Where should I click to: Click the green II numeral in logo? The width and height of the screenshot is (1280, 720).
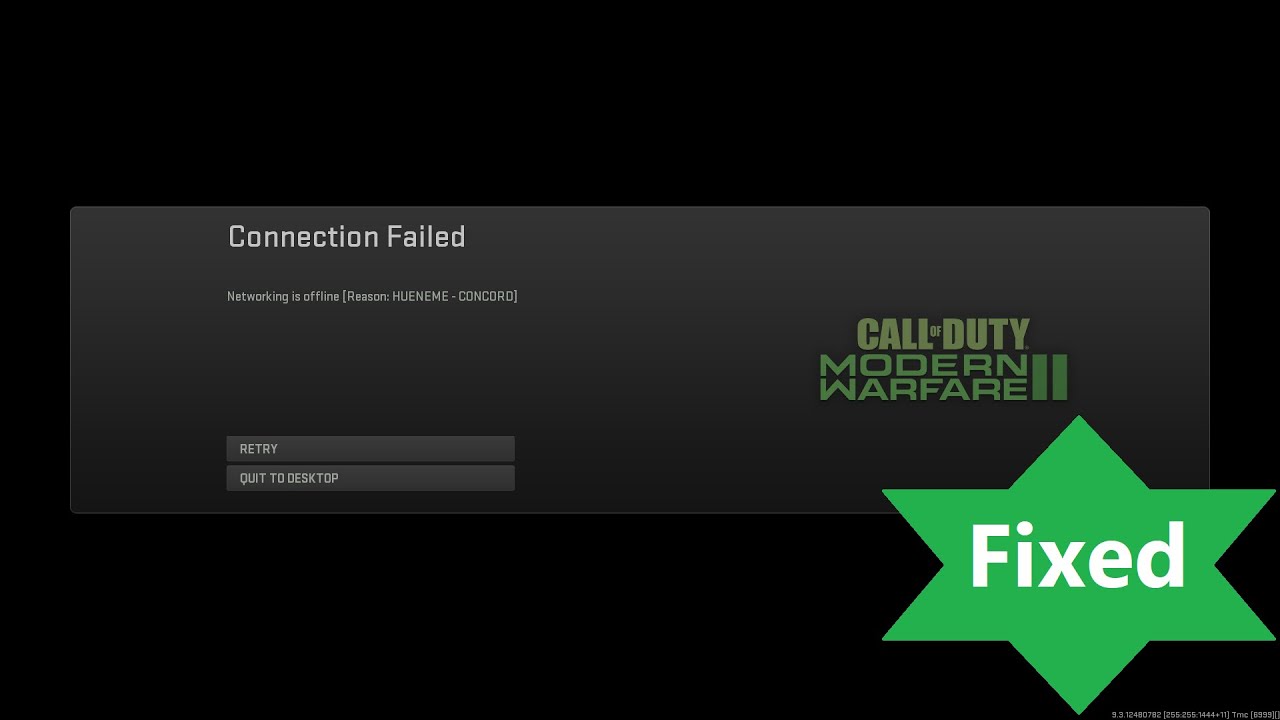[1050, 377]
